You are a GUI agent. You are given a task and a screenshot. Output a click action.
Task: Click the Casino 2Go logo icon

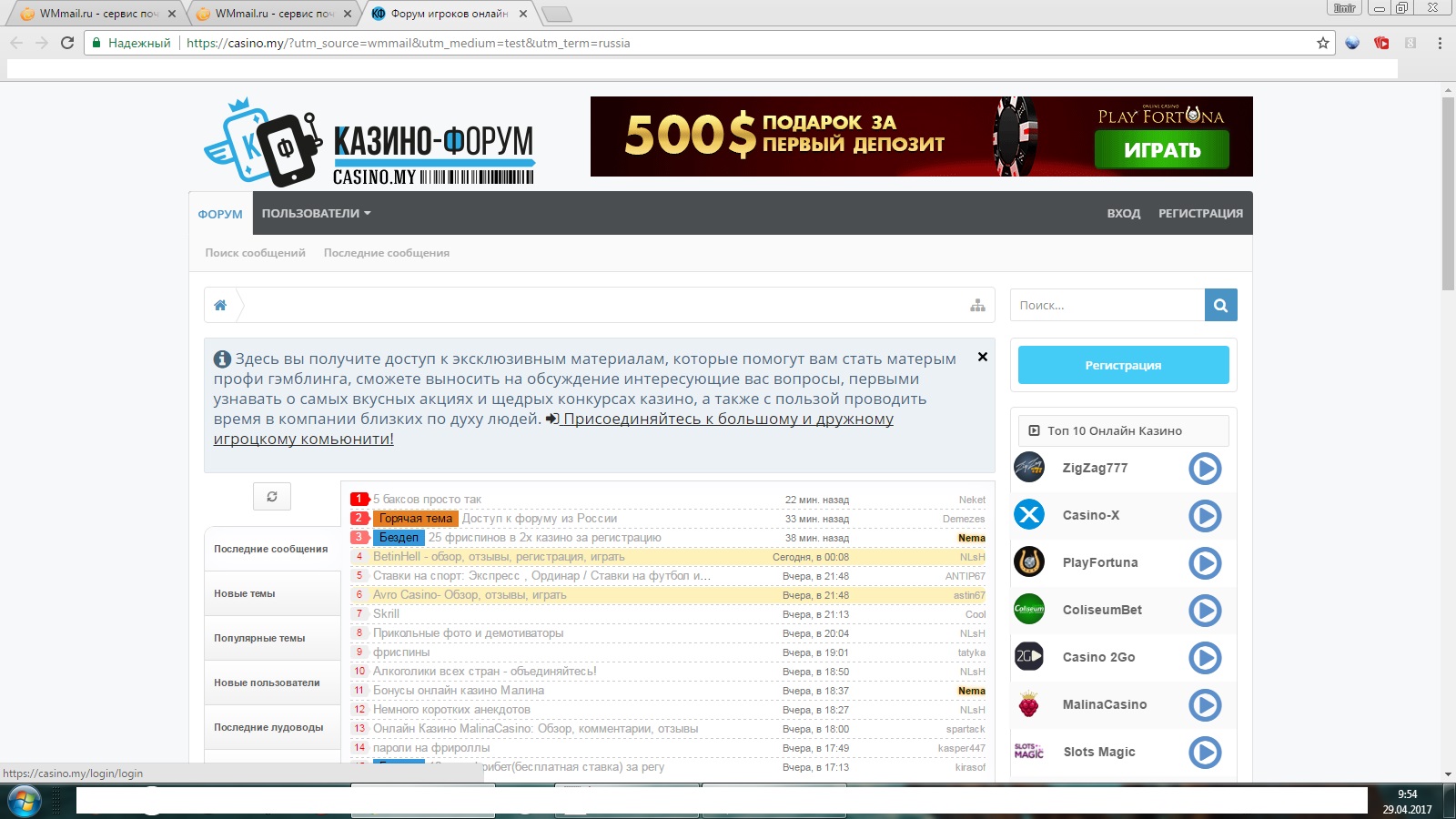point(1029,657)
